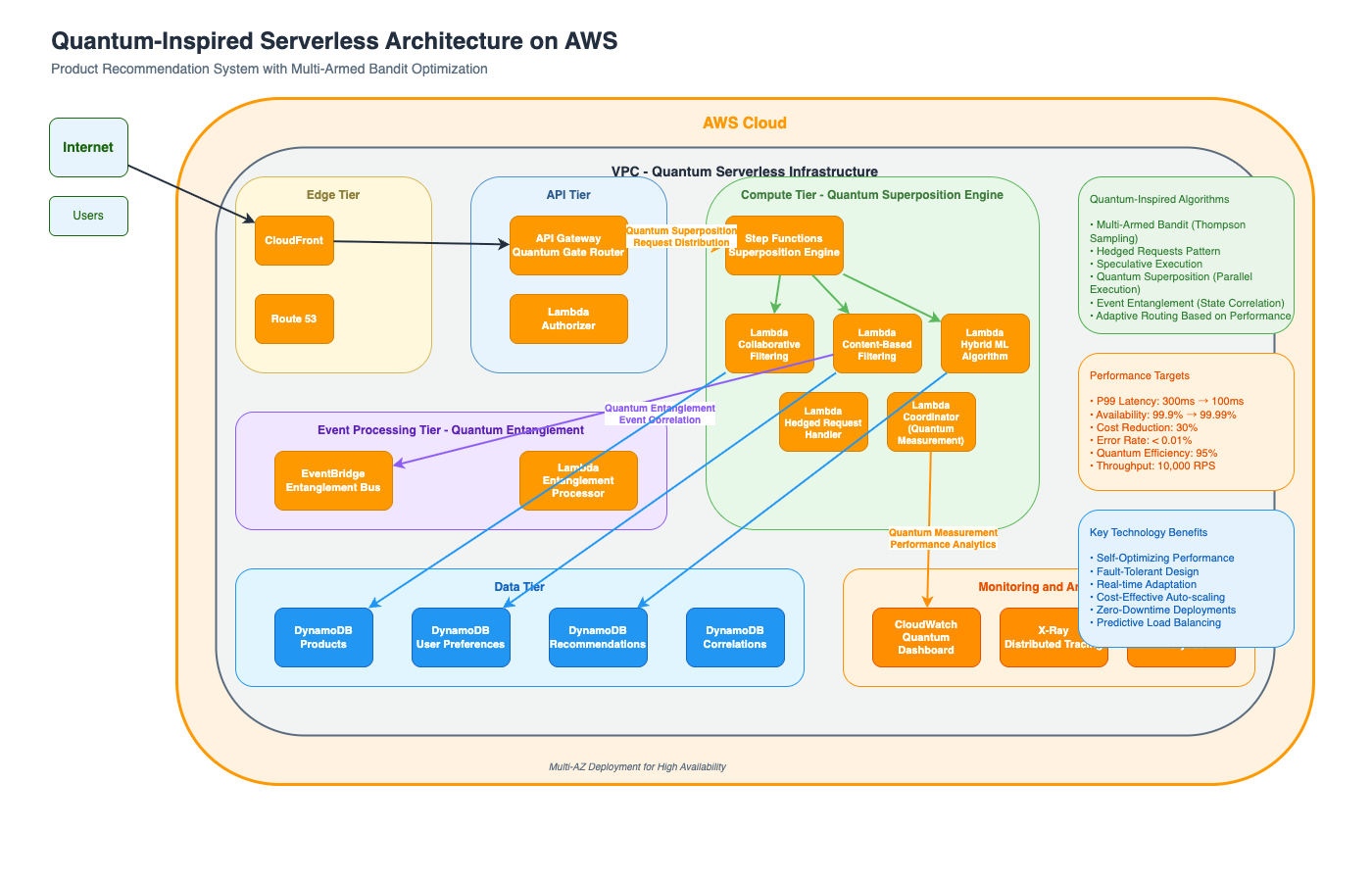Screen dimensions: 1372x882
Task: Click EventBridge Entanglement Bus node
Action: click(x=333, y=480)
